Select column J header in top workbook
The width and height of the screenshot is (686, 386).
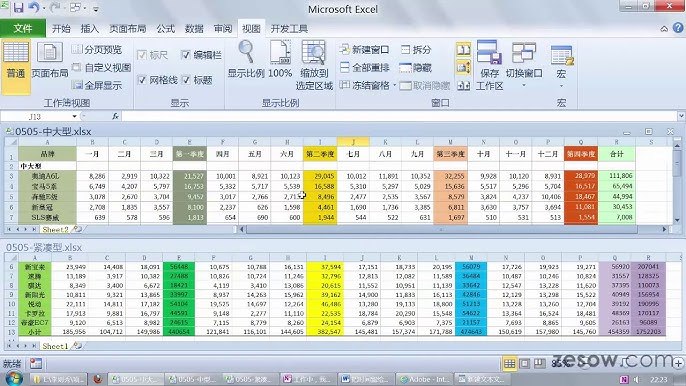[x=353, y=142]
